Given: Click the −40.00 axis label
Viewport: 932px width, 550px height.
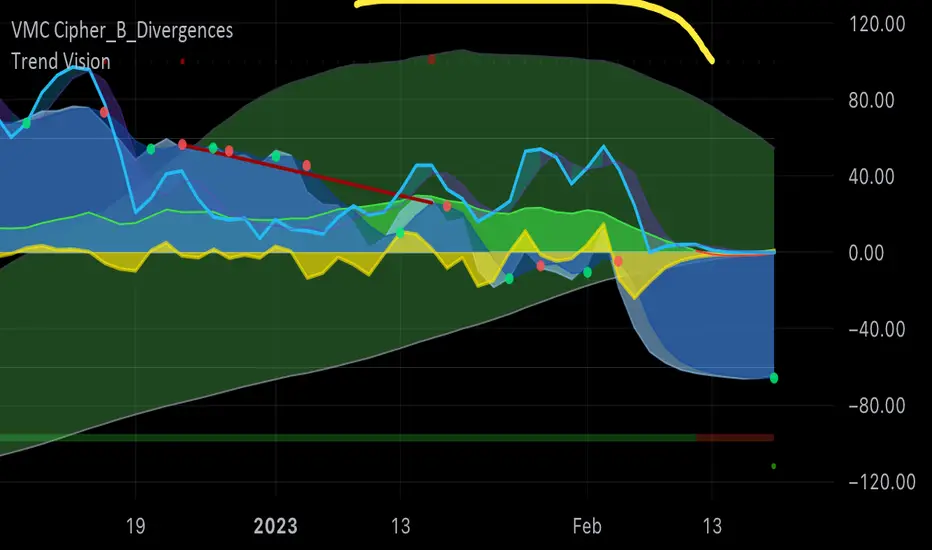Looking at the screenshot, I should pyautogui.click(x=877, y=329).
